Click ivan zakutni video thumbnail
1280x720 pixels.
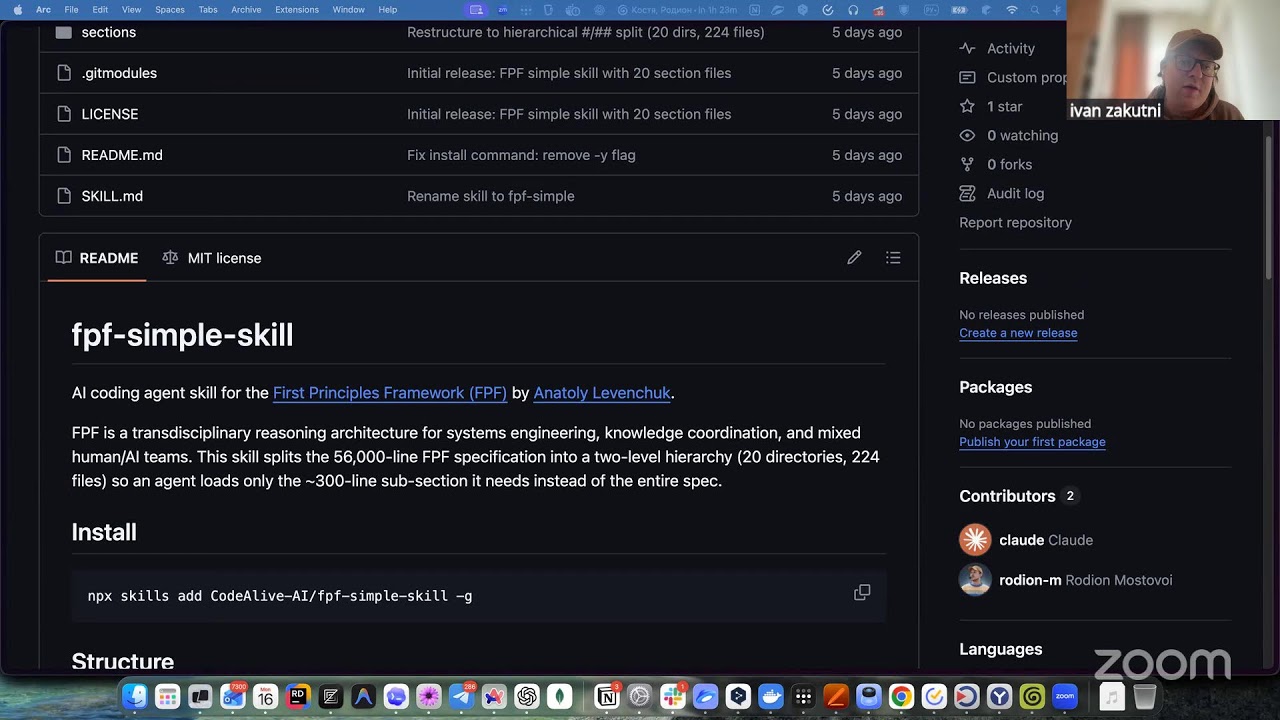click(x=1173, y=60)
